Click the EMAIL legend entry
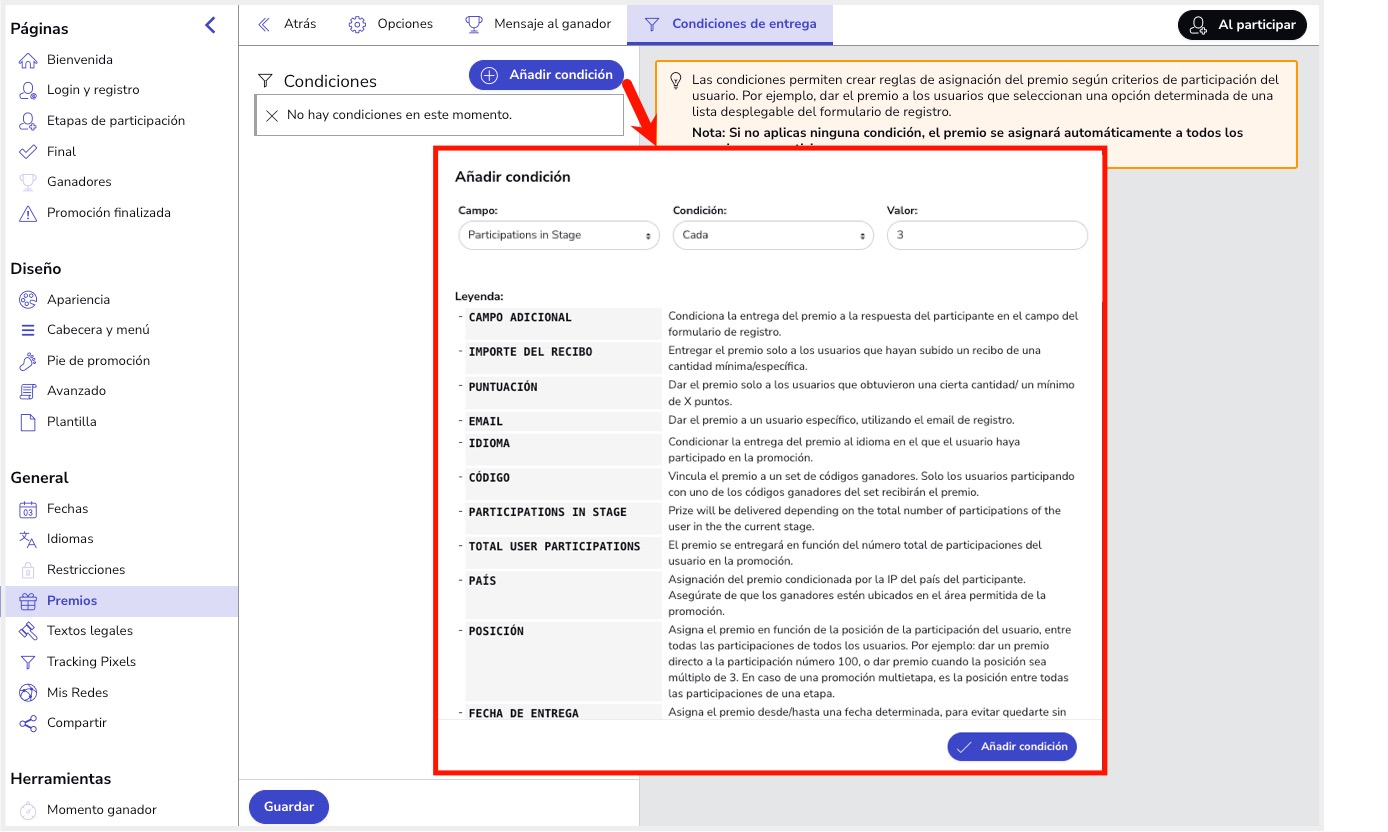 486,422
